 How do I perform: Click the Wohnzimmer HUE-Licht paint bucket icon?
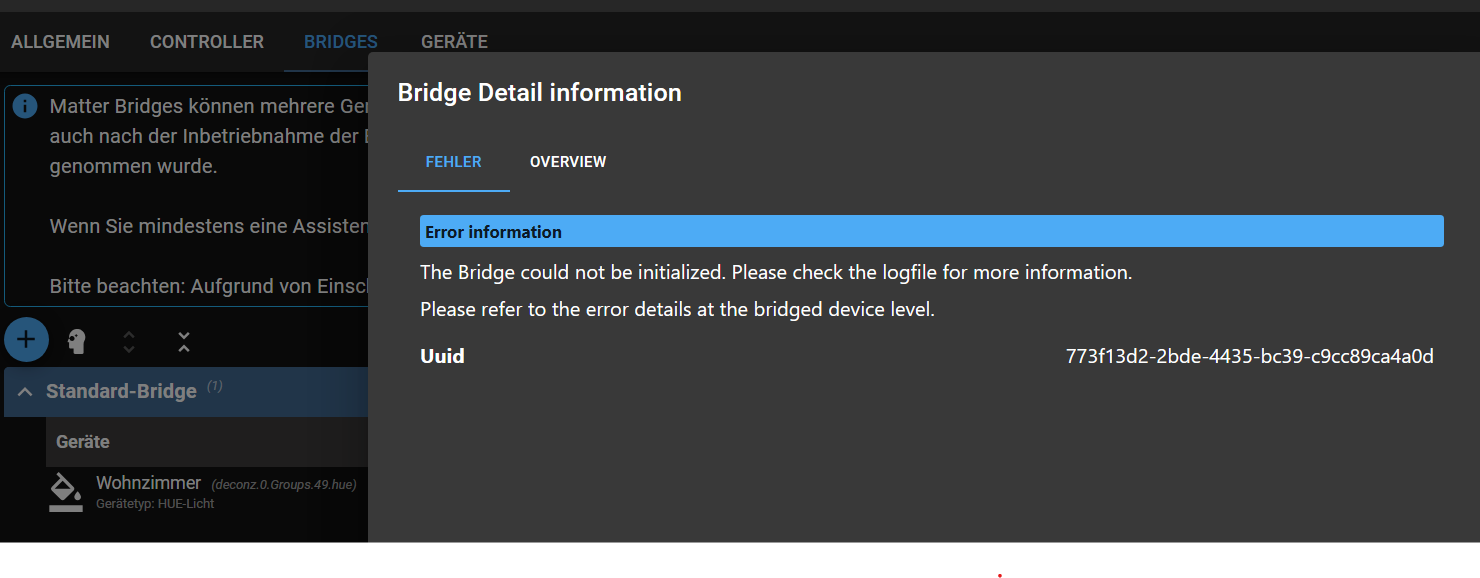coord(66,492)
